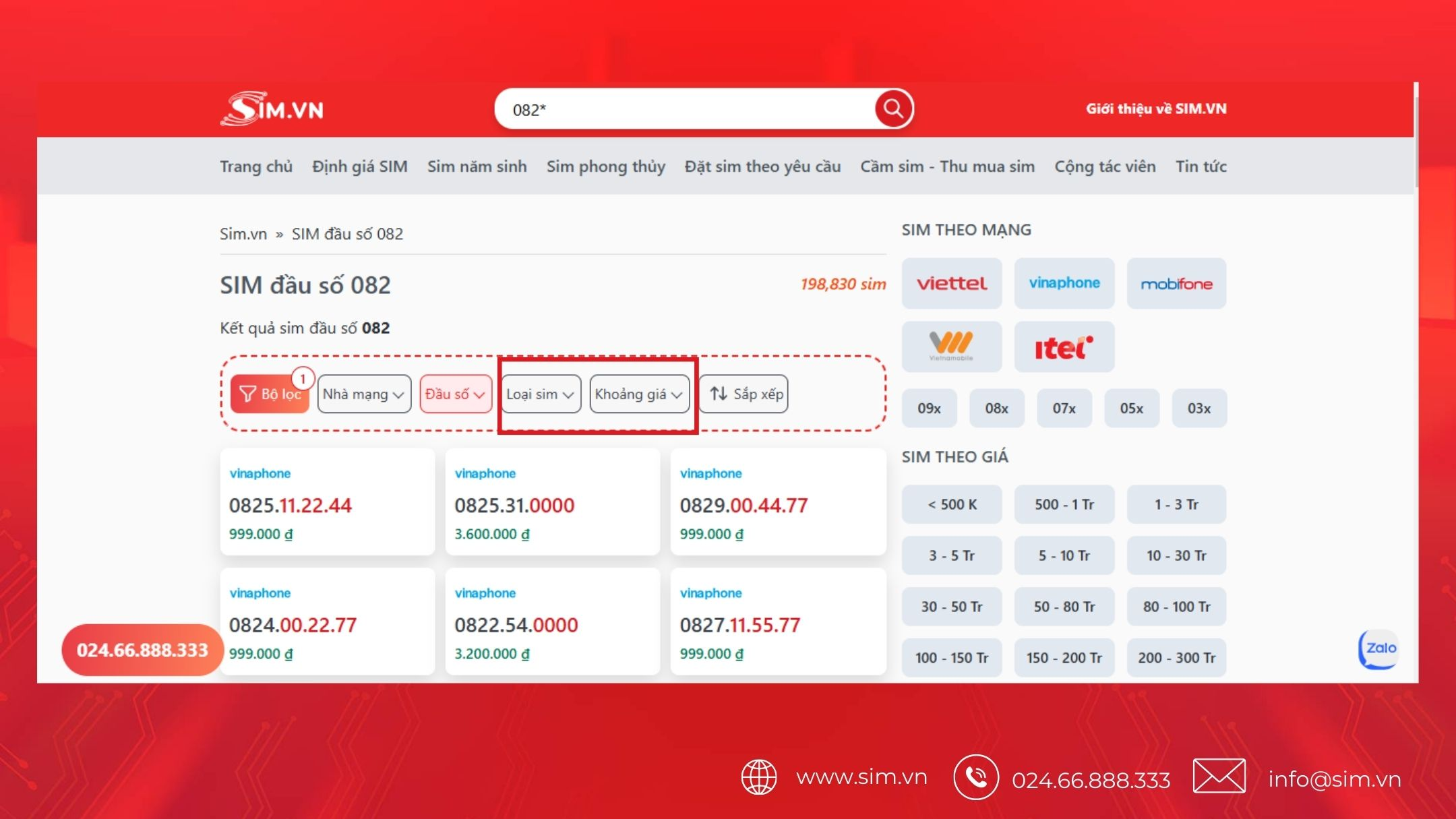Filter by price 5 - 10 Tr
The height and width of the screenshot is (819, 1456).
point(1064,555)
